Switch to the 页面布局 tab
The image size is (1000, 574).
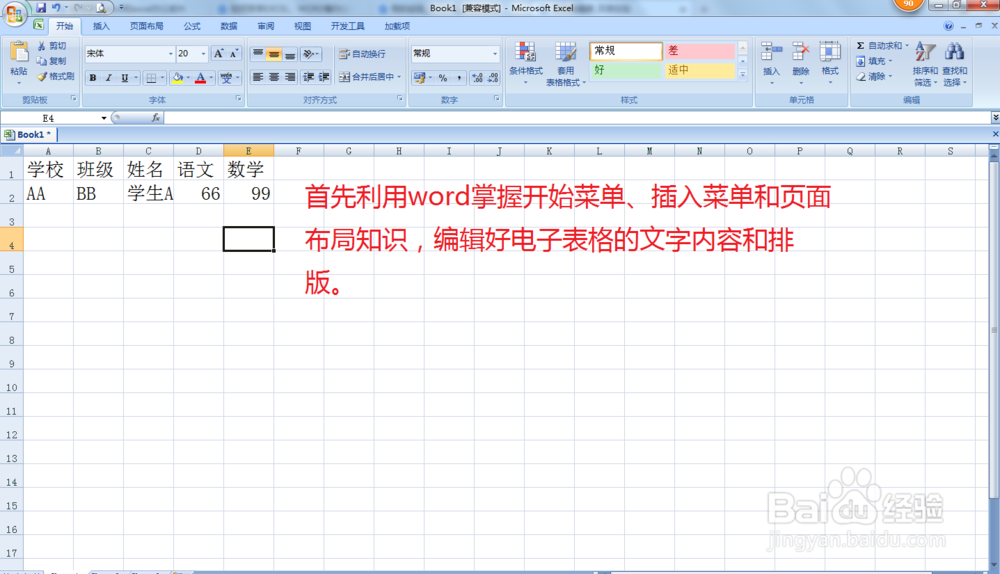click(x=147, y=26)
